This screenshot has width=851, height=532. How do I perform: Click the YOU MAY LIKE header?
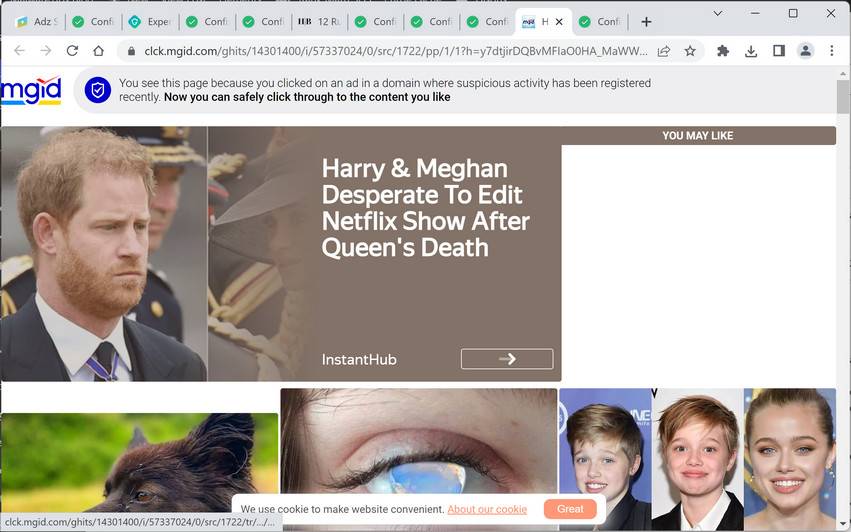697,136
